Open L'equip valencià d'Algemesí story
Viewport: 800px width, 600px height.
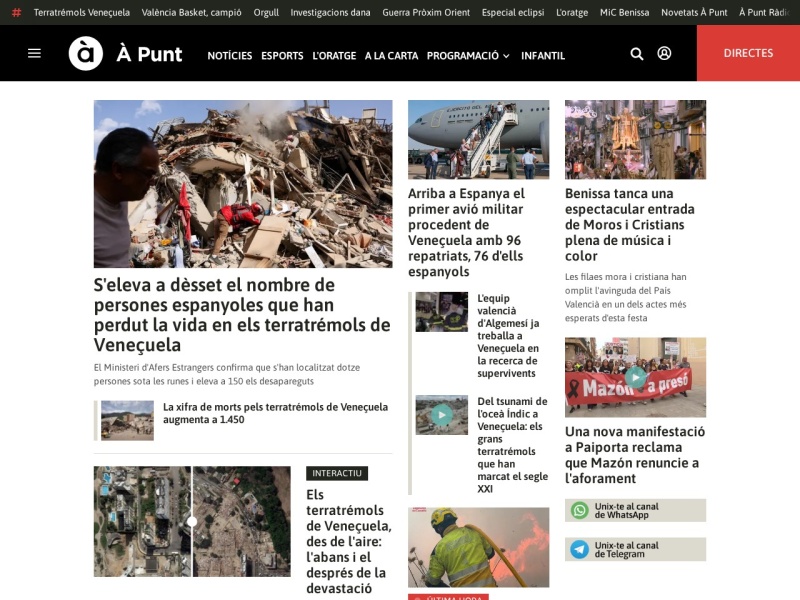pyautogui.click(x=508, y=335)
